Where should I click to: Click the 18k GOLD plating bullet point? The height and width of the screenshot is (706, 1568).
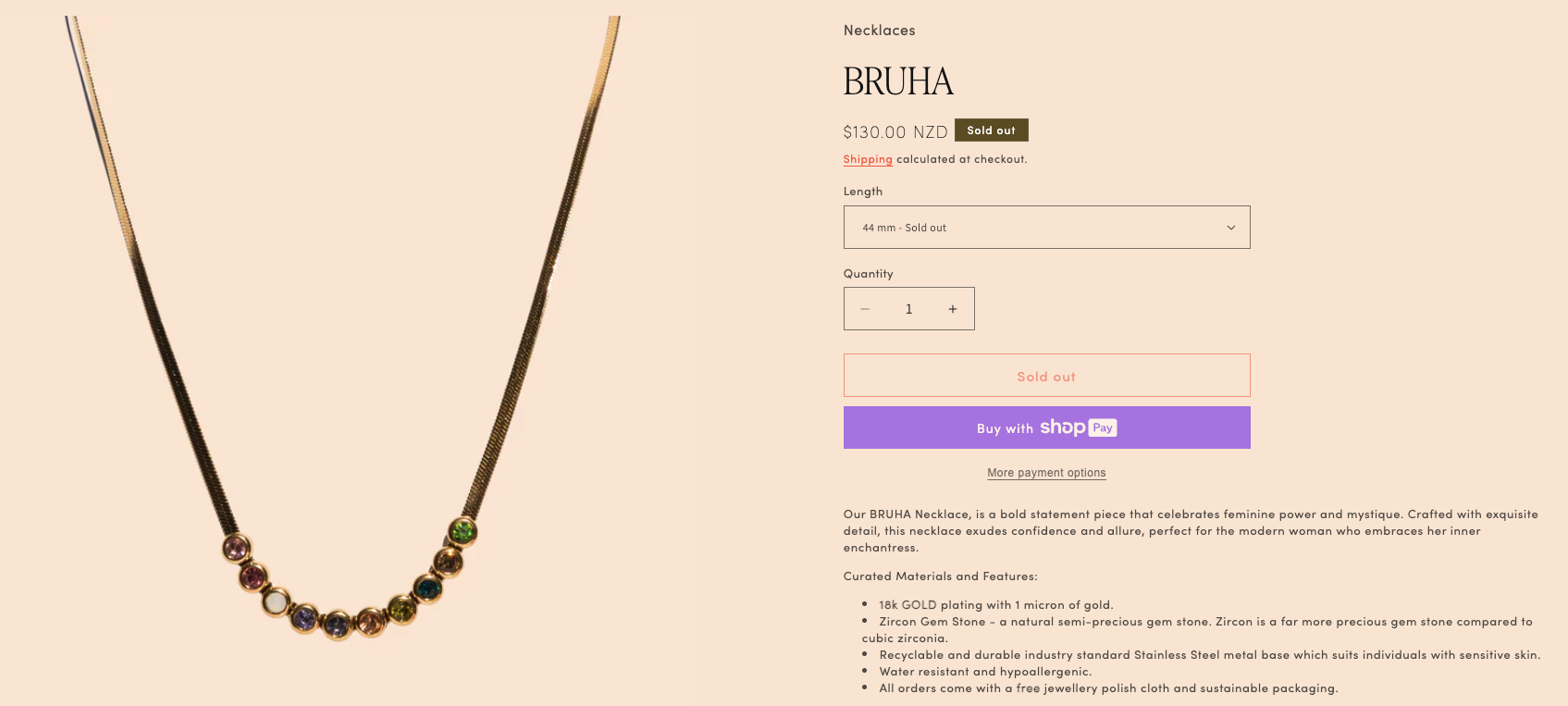pyautogui.click(x=996, y=605)
